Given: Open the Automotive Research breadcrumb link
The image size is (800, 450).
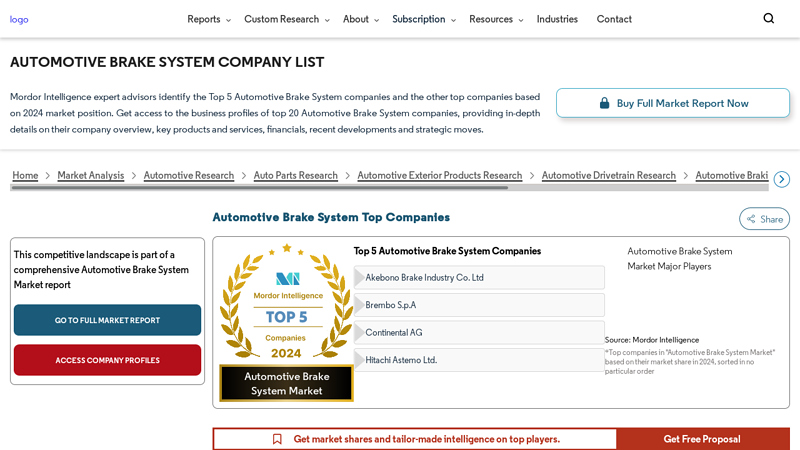Looking at the screenshot, I should [x=189, y=176].
